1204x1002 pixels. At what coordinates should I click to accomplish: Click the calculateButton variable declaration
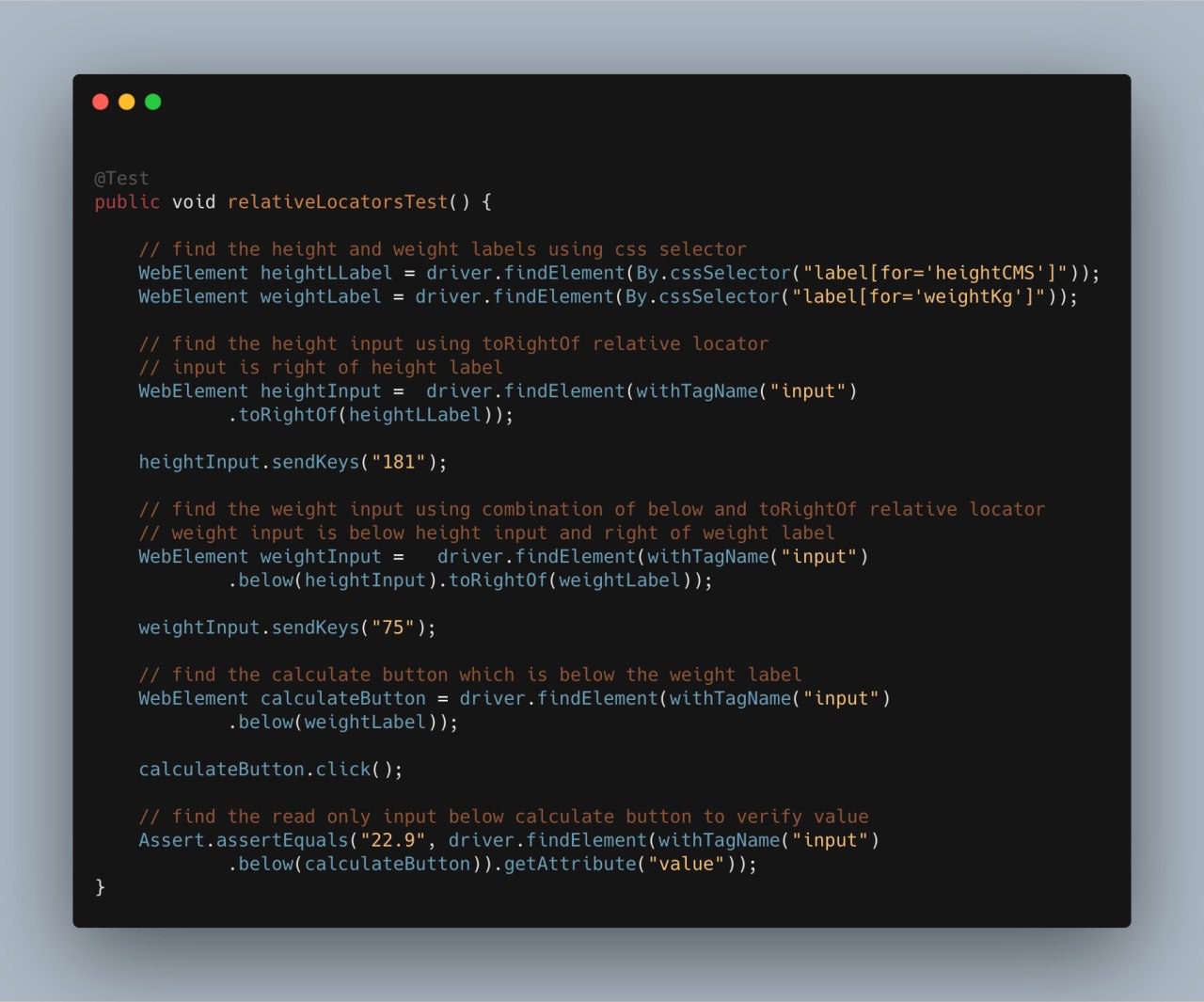coord(343,698)
